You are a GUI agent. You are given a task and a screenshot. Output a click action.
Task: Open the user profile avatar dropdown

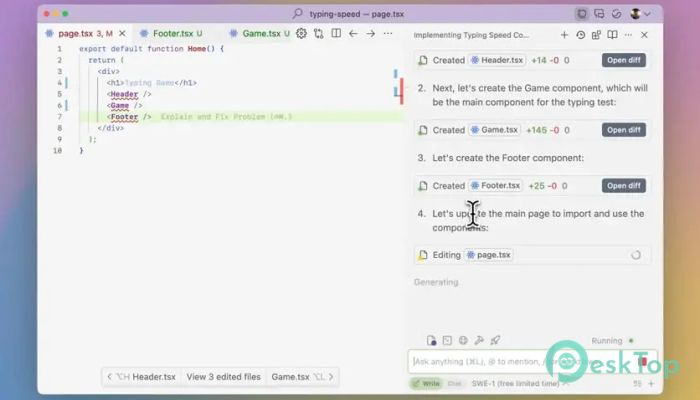(x=640, y=14)
